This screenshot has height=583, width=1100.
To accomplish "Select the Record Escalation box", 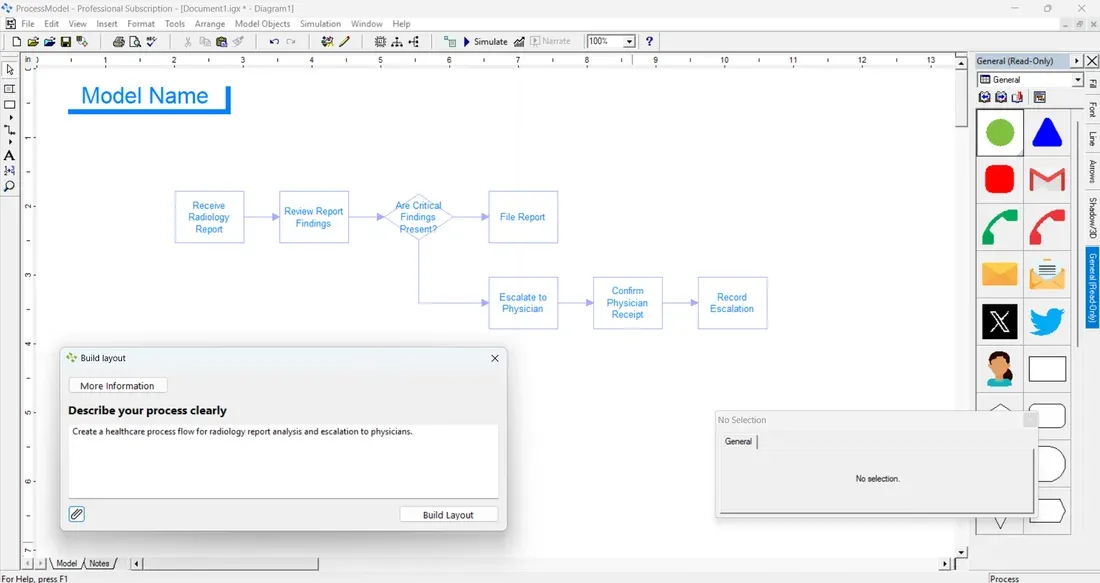I will 732,303.
